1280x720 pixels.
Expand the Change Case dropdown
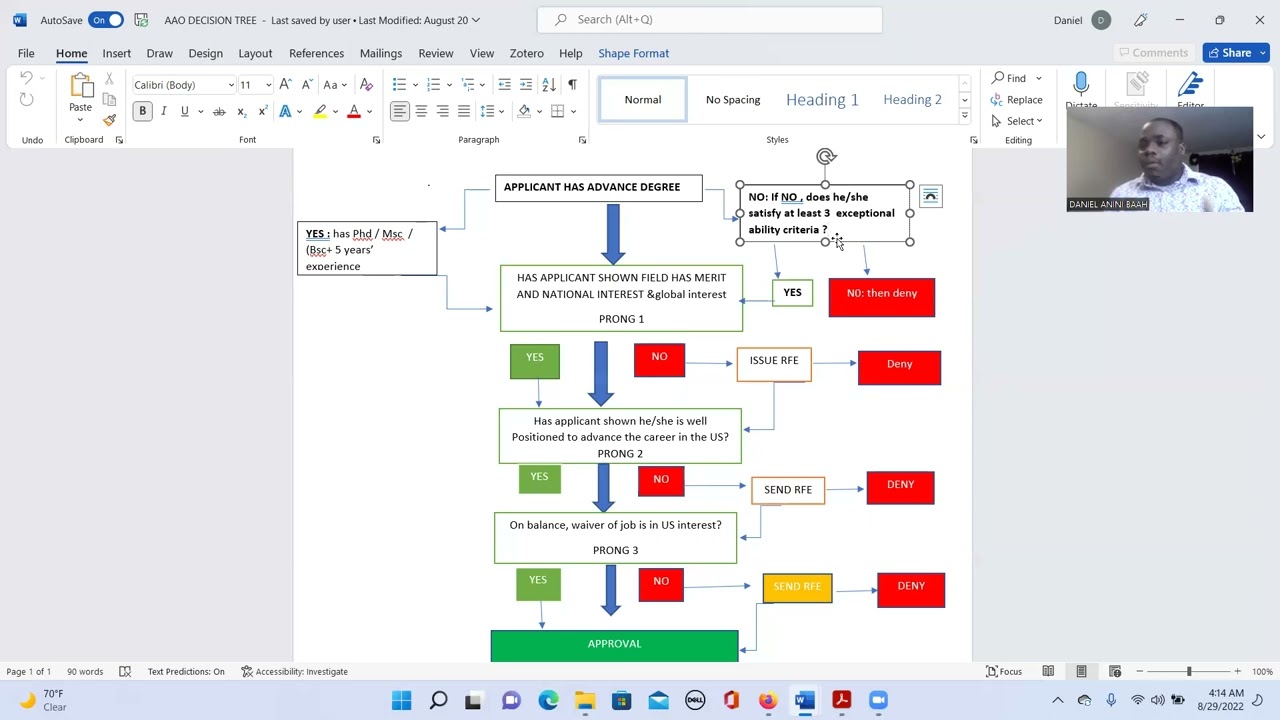point(344,85)
